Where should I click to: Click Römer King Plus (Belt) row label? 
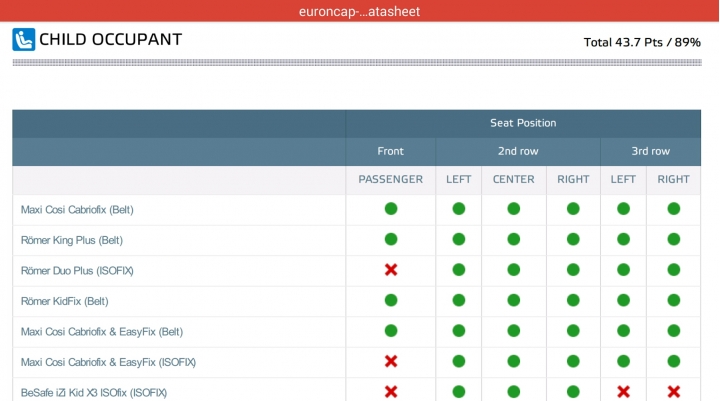pyautogui.click(x=72, y=240)
